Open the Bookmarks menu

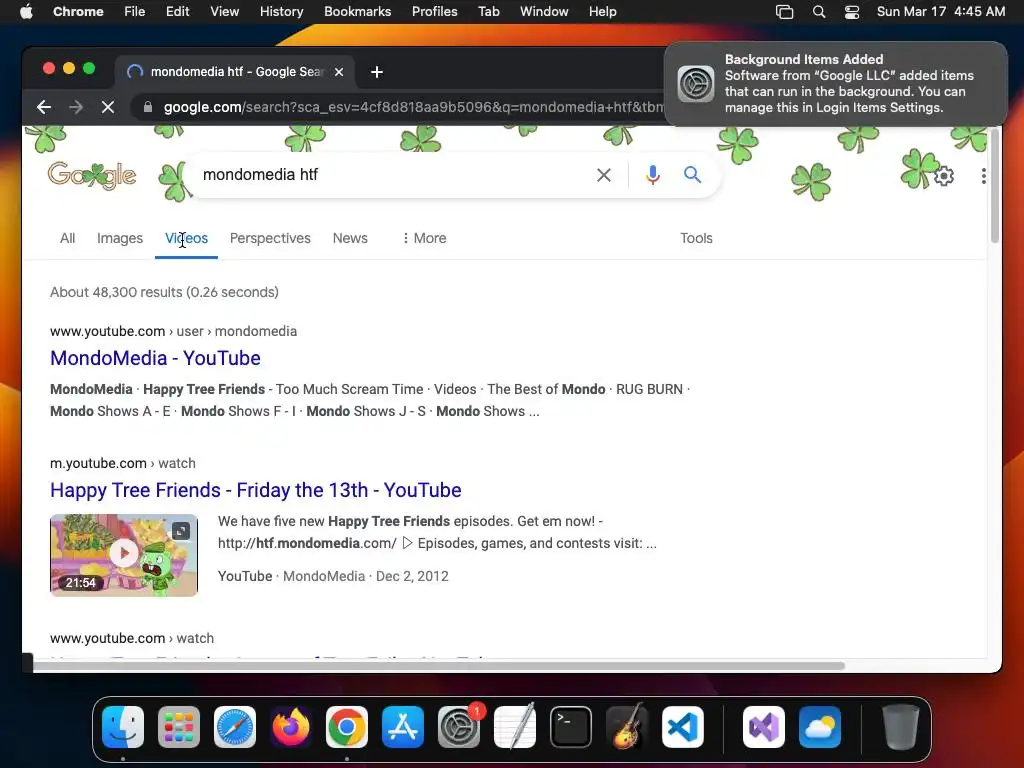coord(357,12)
